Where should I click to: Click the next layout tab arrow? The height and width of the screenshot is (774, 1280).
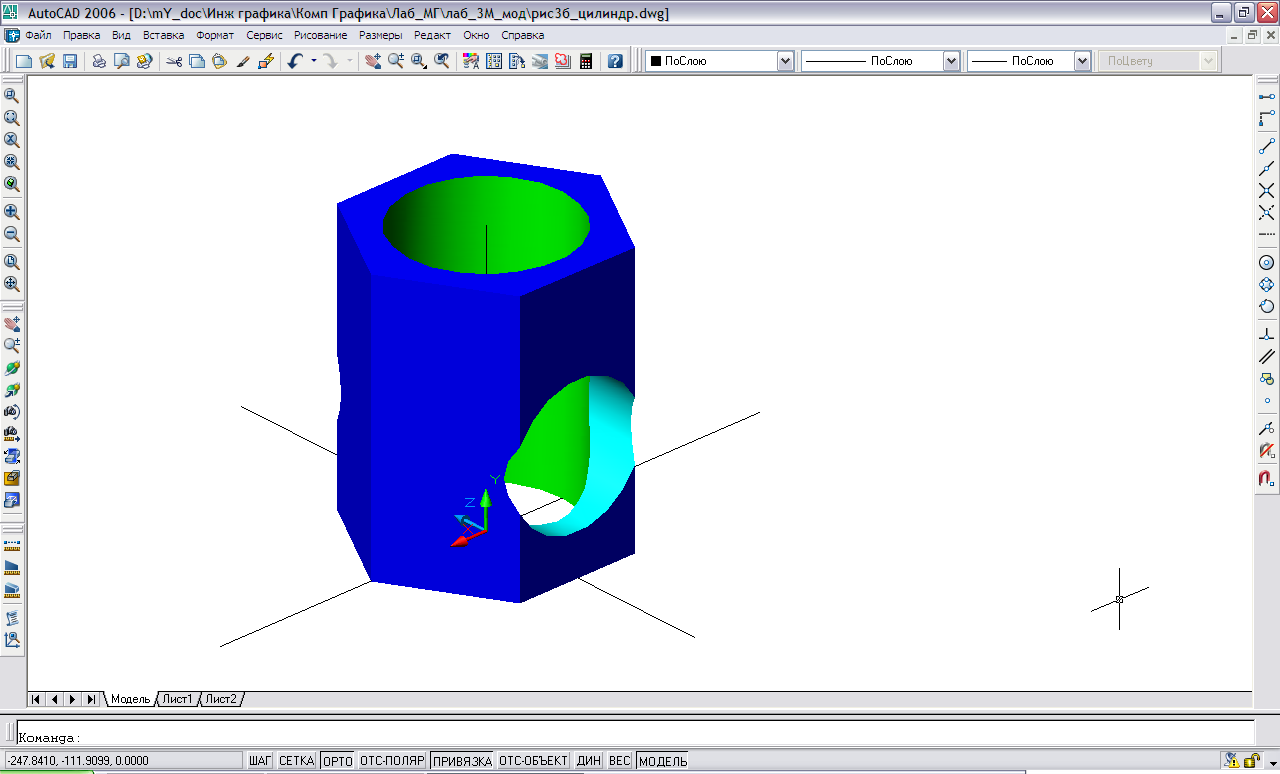[x=73, y=699]
